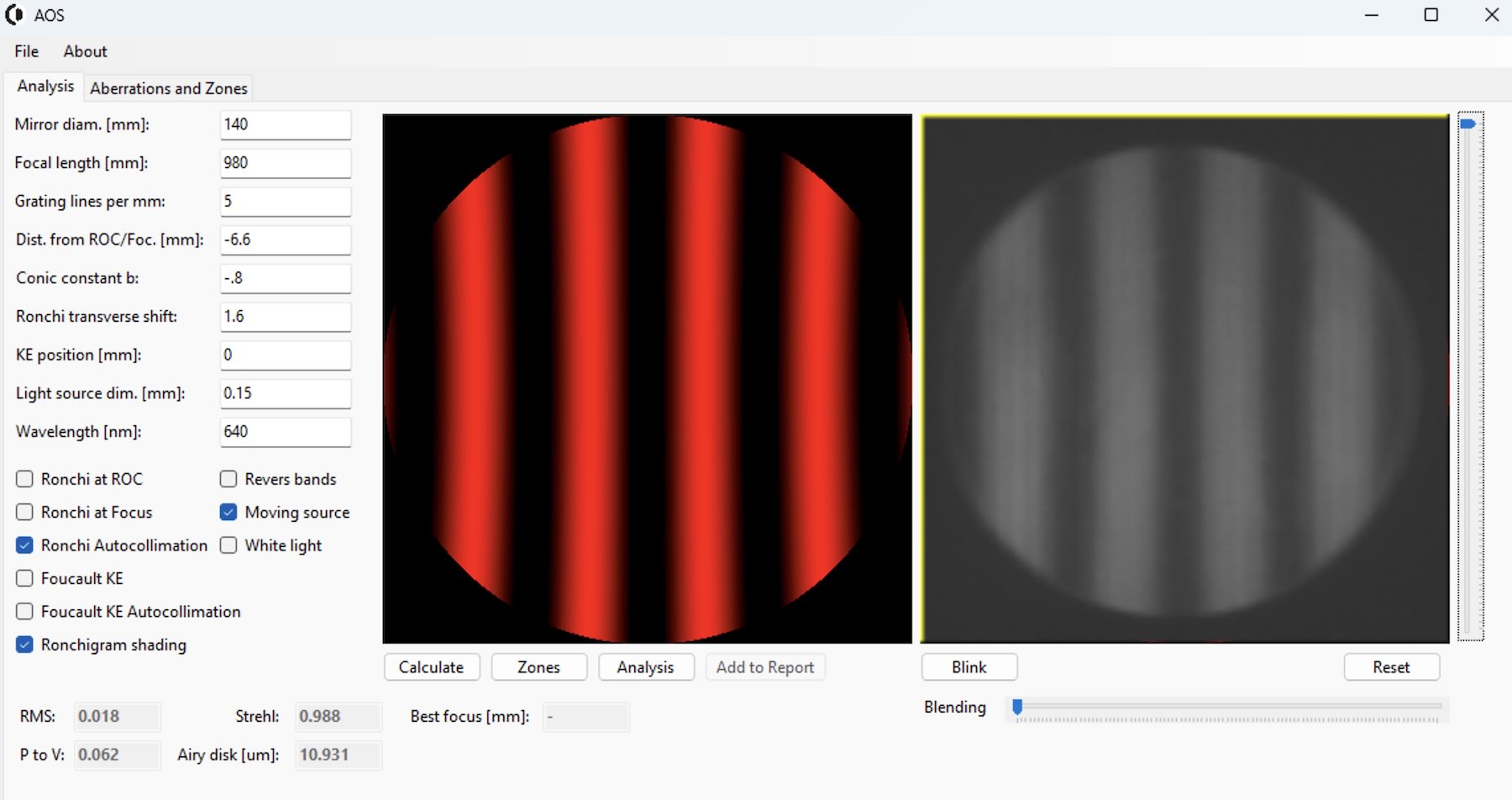Click the Calculate button
The height and width of the screenshot is (800, 1512).
coord(432,667)
